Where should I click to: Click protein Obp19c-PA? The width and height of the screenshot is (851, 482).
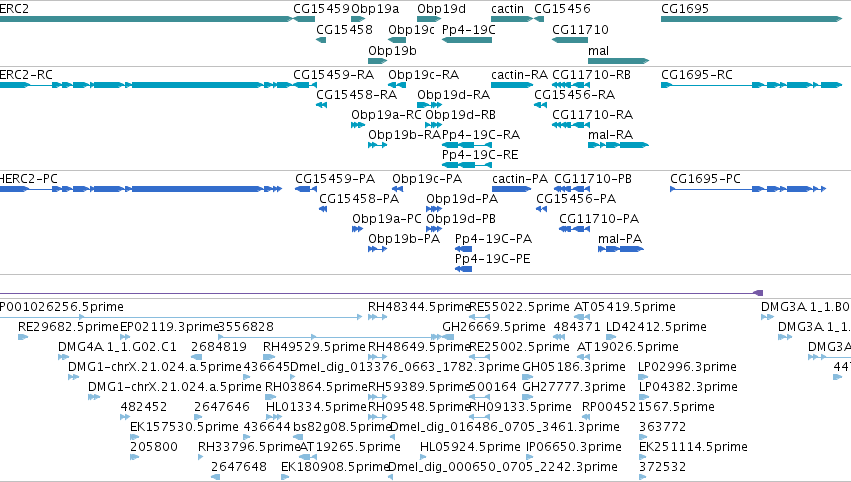[x=427, y=179]
